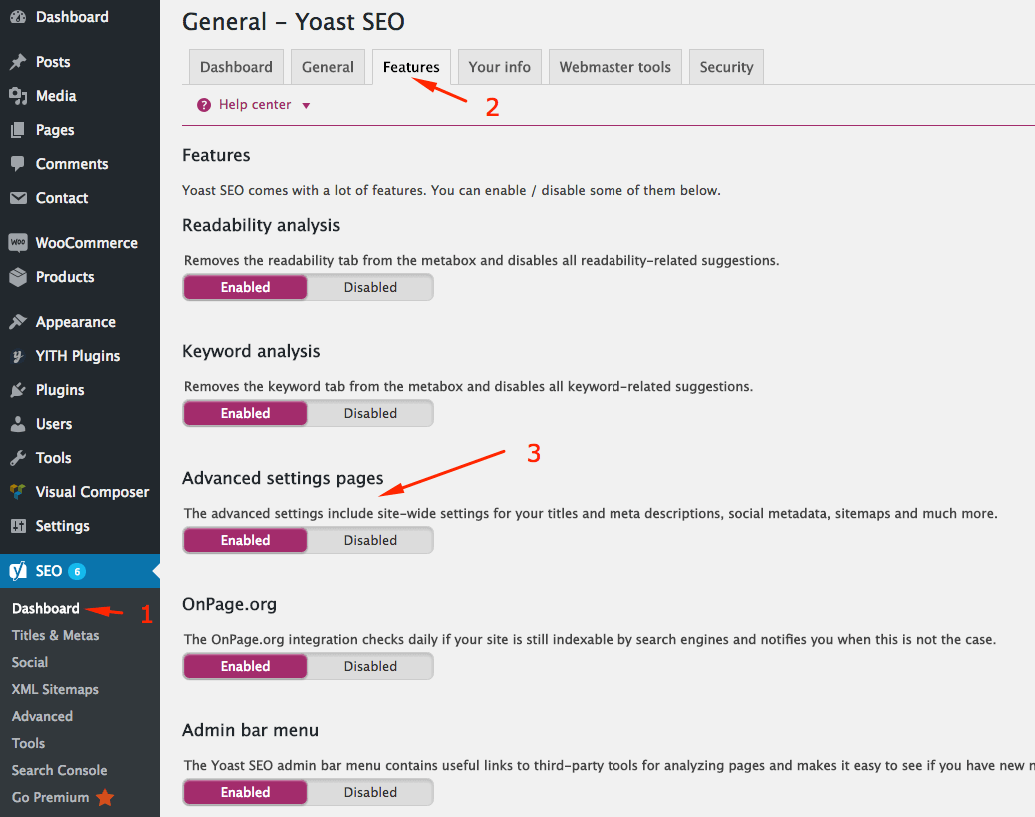Disable Advanced settings pages
Screen dimensions: 1035x817
click(370, 540)
